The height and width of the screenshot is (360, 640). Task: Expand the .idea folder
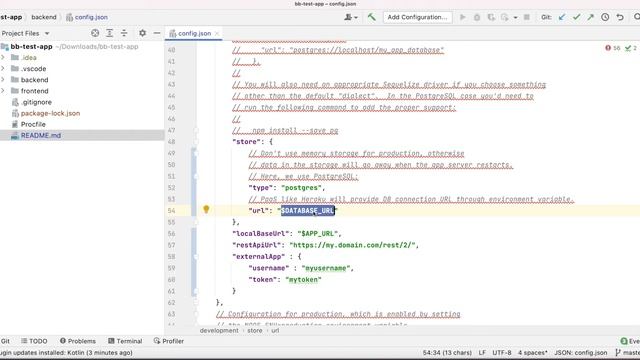pos(3,58)
